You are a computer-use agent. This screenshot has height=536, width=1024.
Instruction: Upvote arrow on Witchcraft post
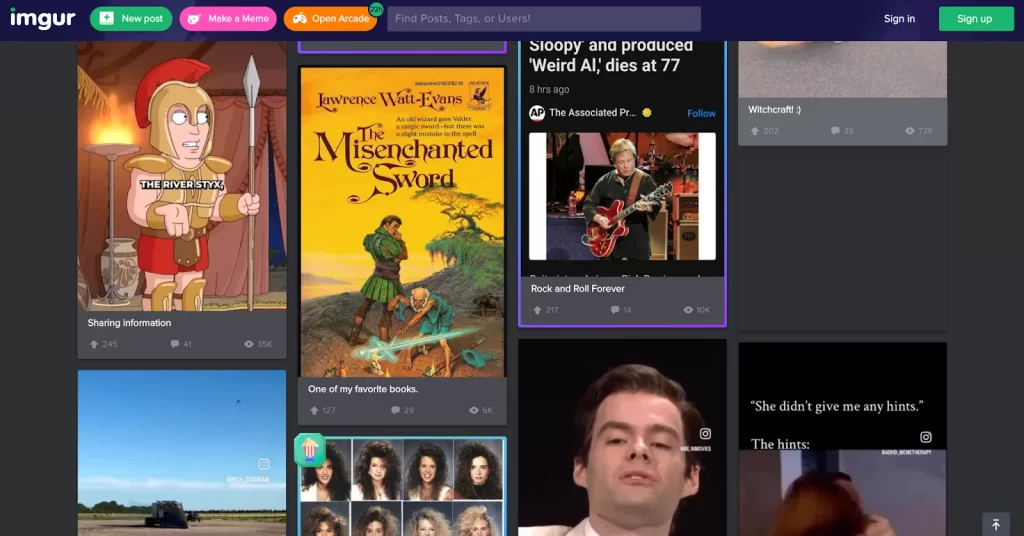(755, 131)
